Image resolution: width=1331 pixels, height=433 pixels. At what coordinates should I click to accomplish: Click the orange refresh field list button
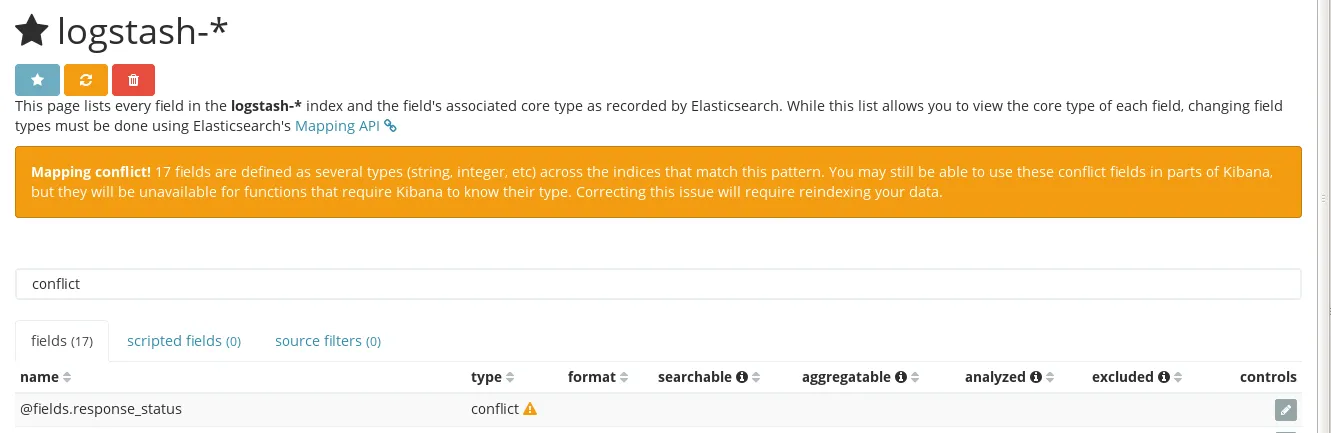point(86,79)
